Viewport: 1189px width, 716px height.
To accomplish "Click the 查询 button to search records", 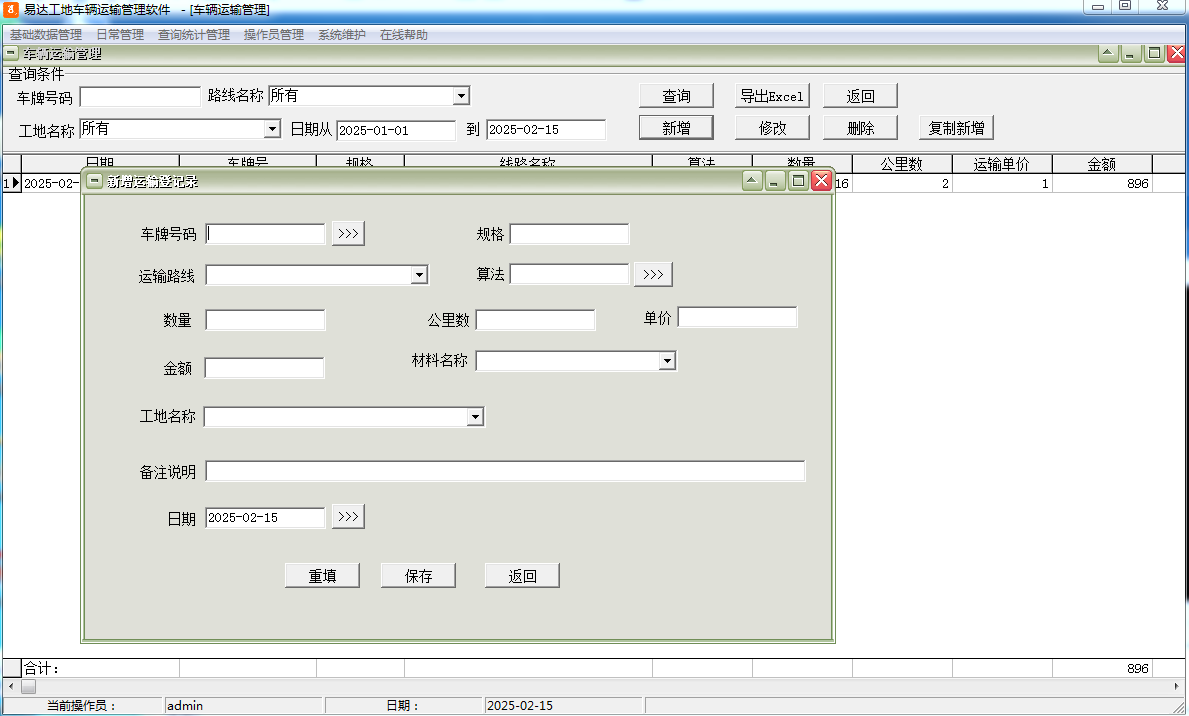I will (676, 95).
